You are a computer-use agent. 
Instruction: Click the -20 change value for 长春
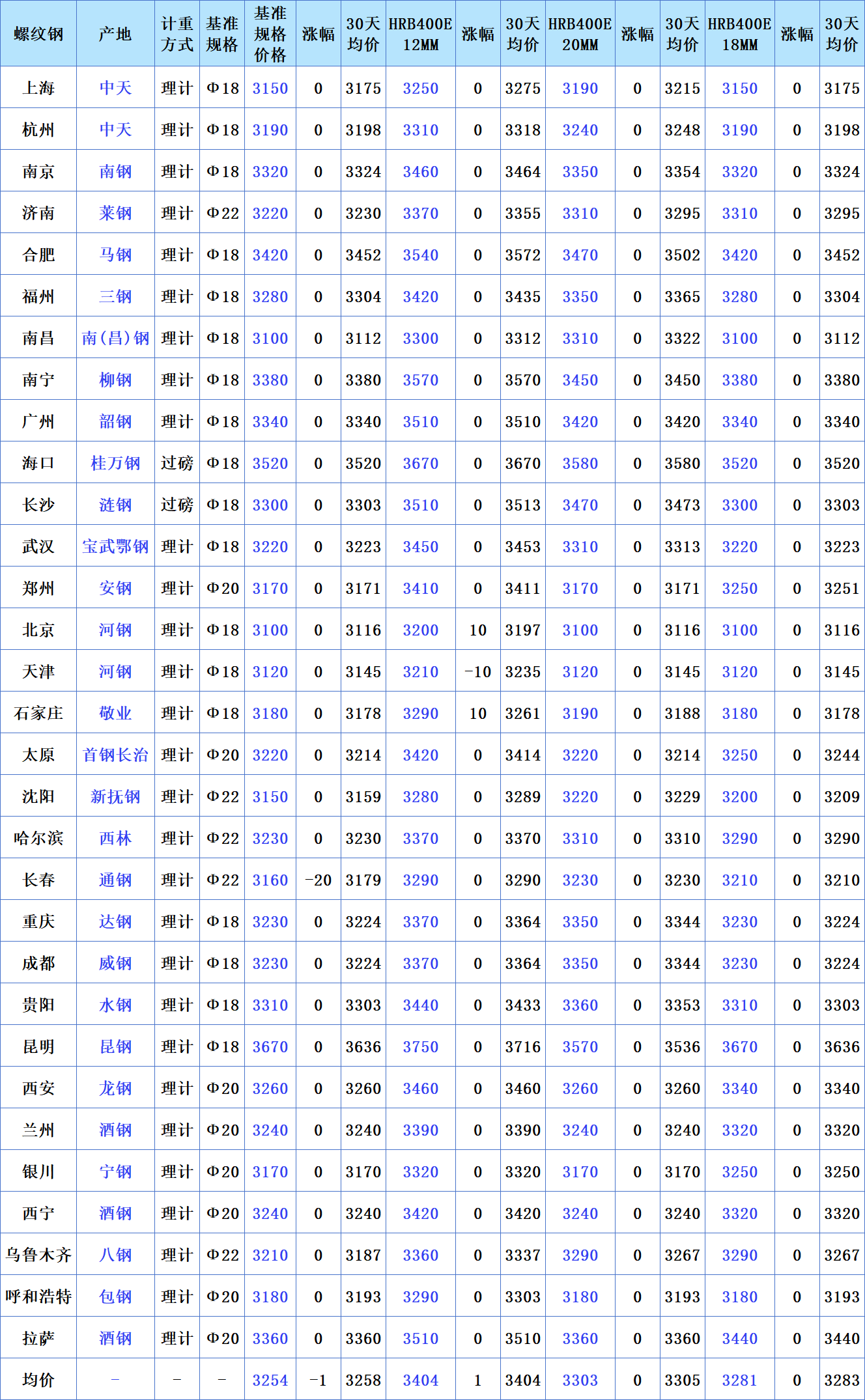tap(319, 880)
